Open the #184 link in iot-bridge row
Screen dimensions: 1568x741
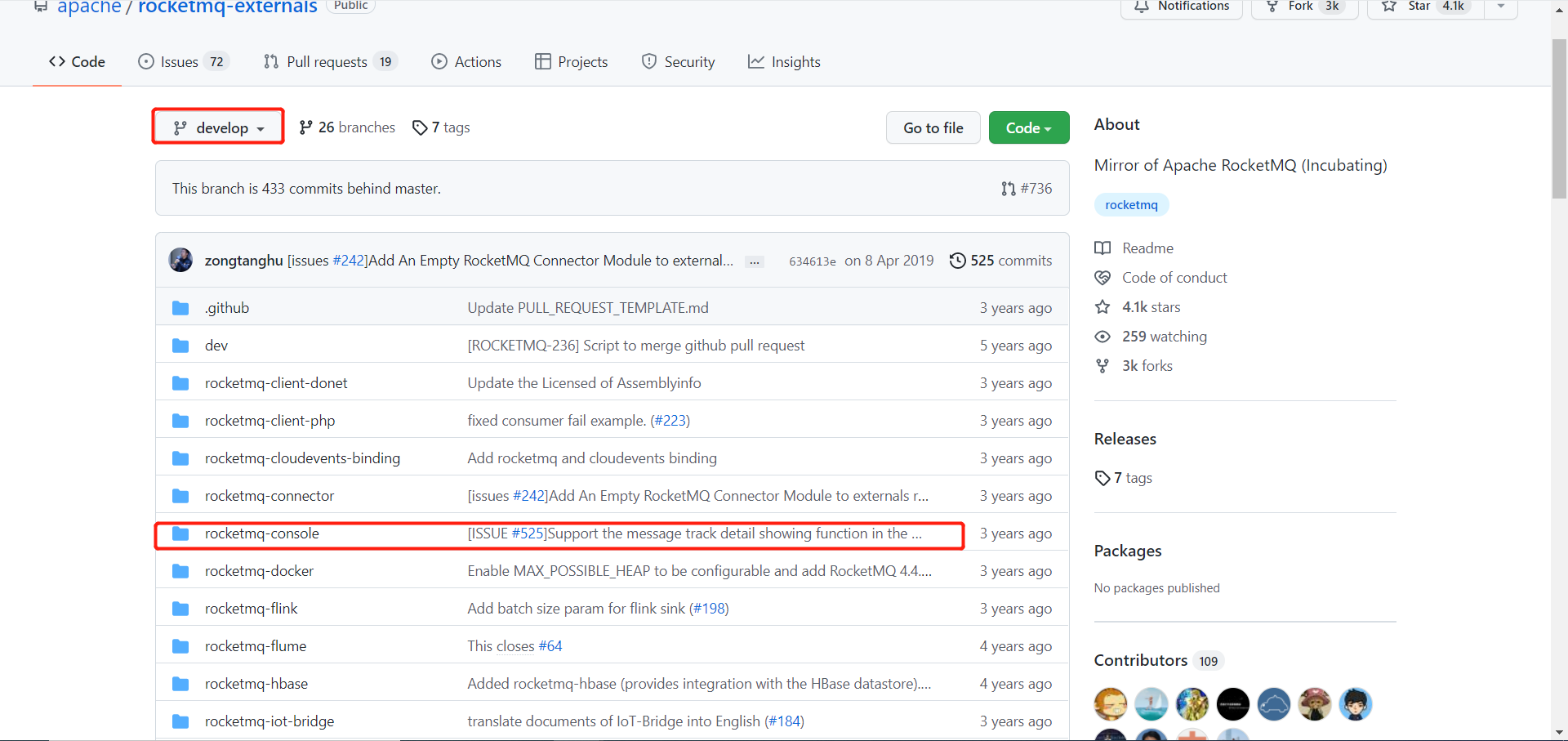click(785, 721)
